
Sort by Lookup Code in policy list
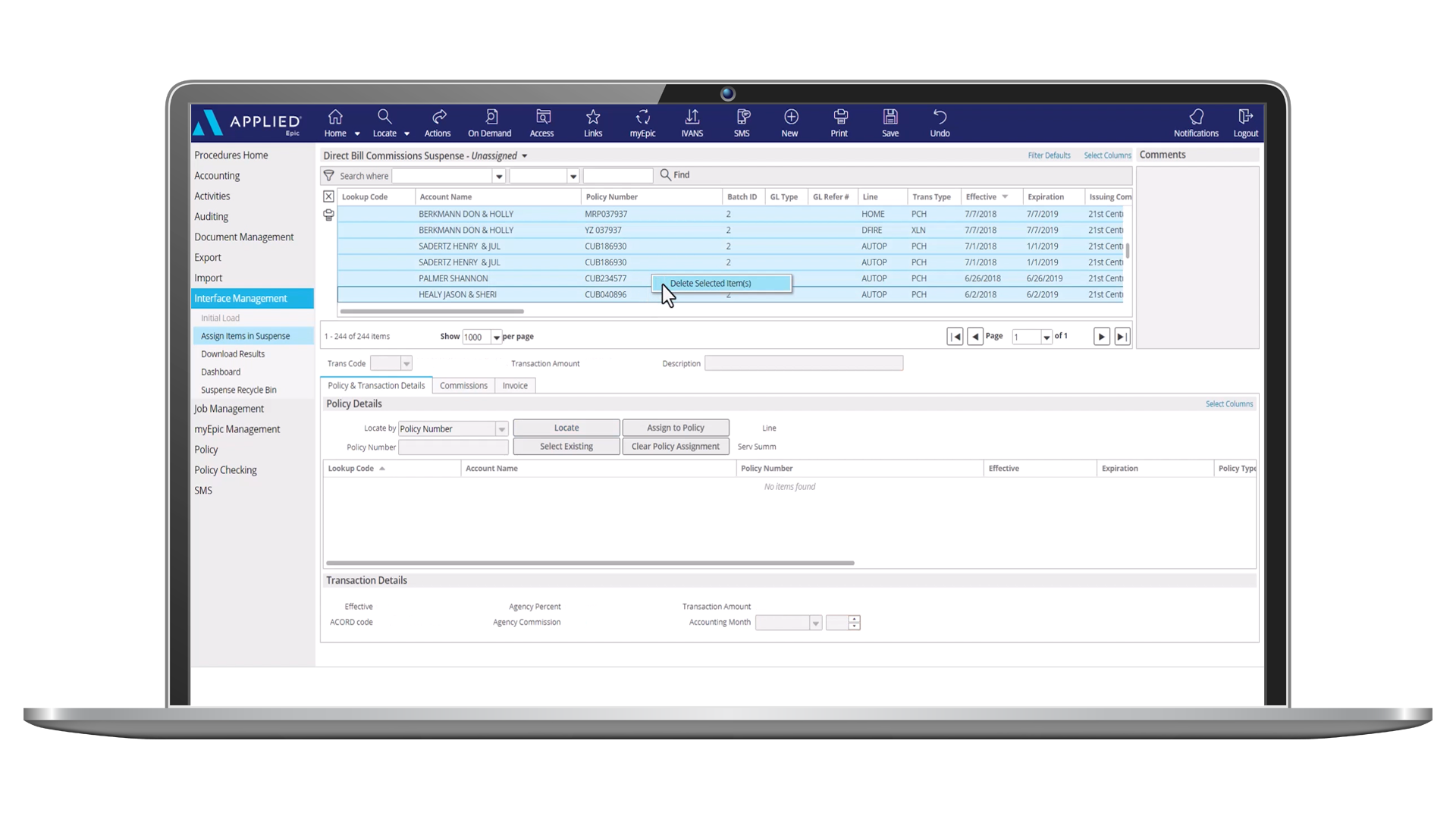(x=392, y=469)
